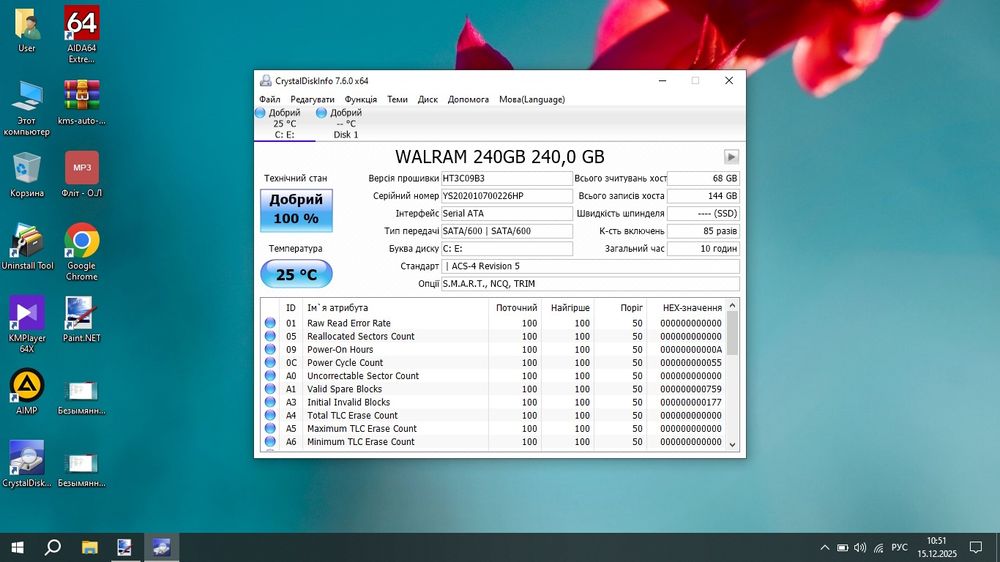Select the Maximum TLC Erase Count row
The image size is (1000, 562).
point(493,429)
